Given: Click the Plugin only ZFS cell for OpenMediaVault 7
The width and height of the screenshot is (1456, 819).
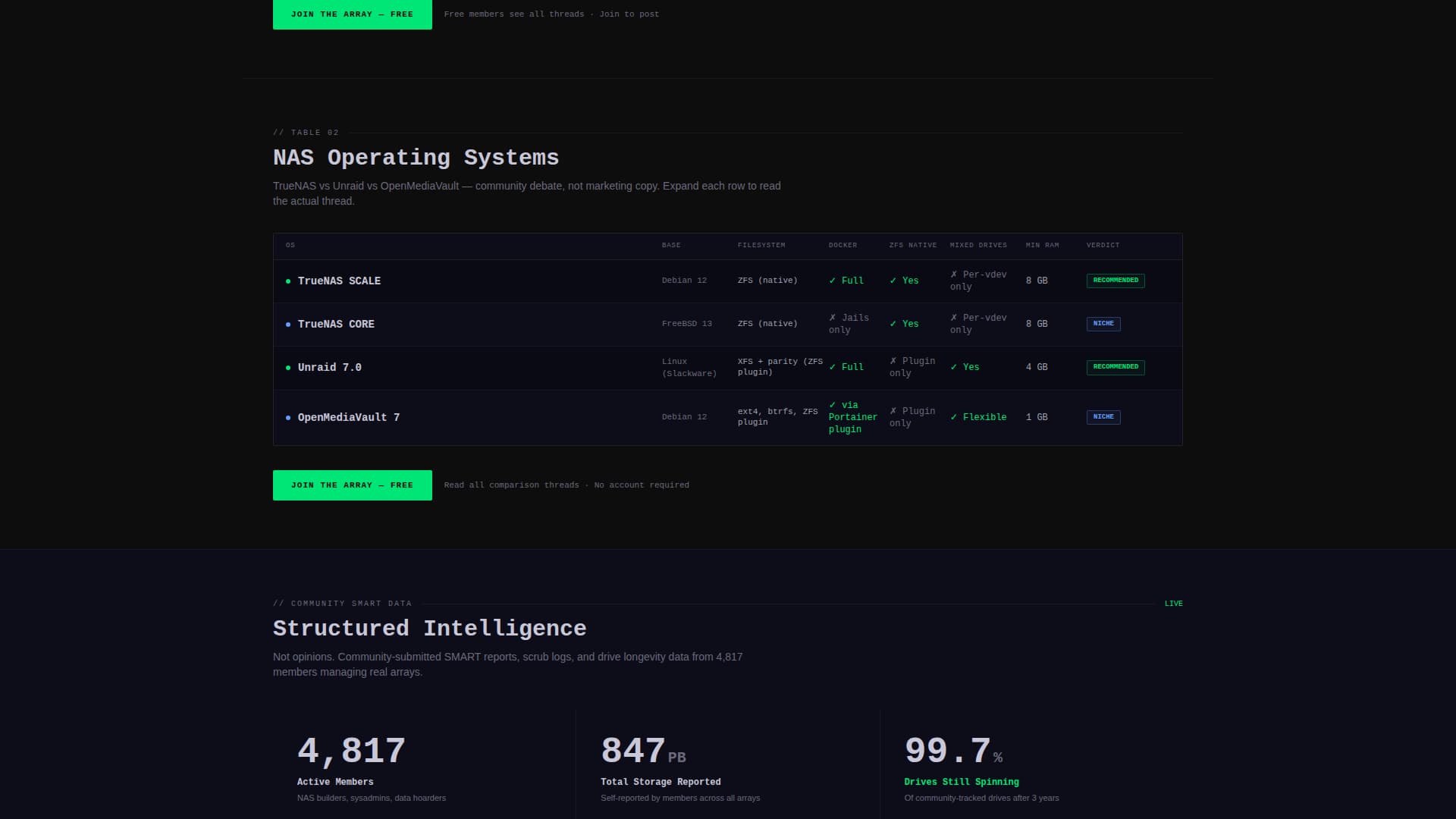Looking at the screenshot, I should [x=912, y=417].
